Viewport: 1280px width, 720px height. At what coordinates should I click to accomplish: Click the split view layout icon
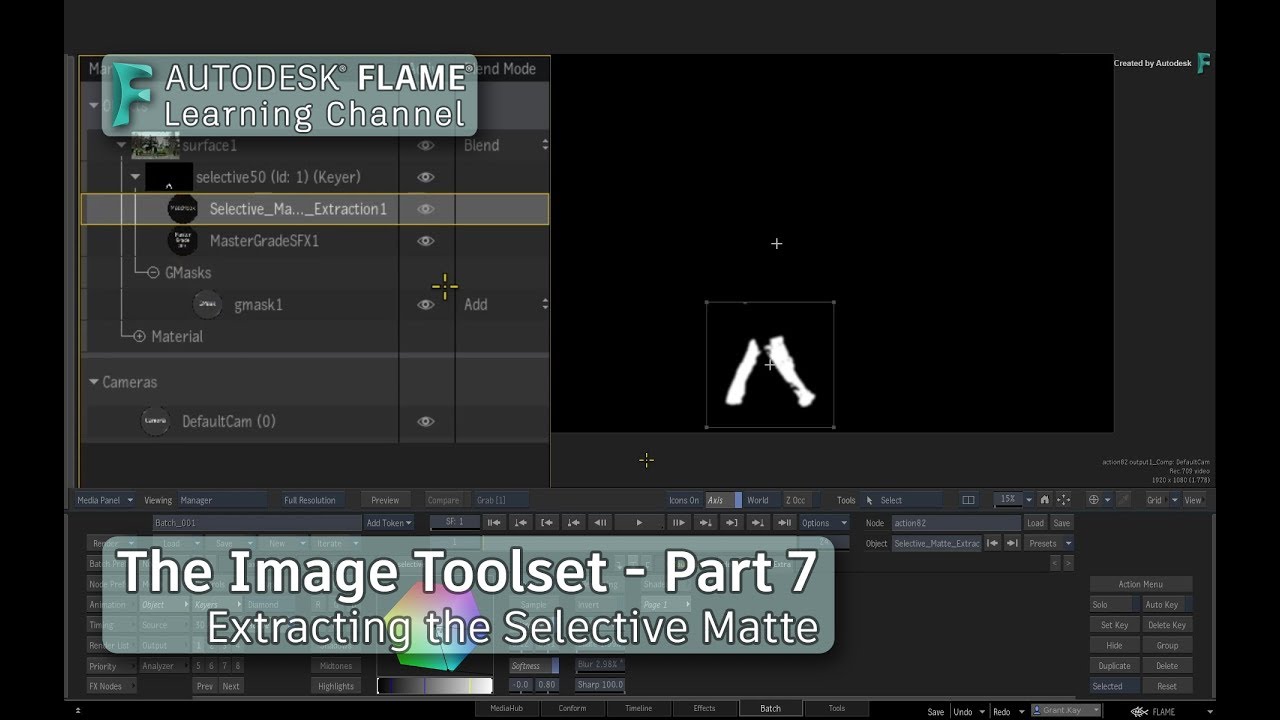coord(968,500)
